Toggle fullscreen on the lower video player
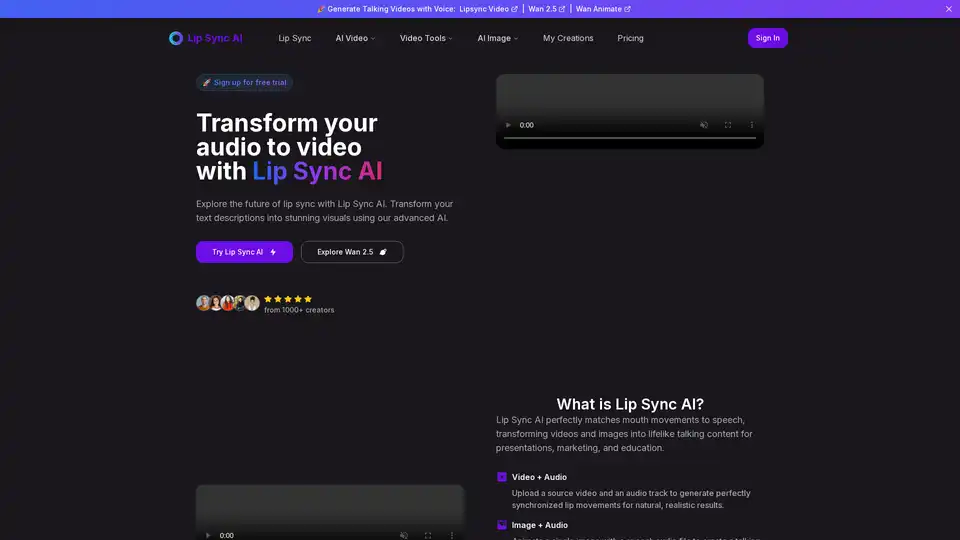Viewport: 960px width, 540px height. tap(428, 535)
